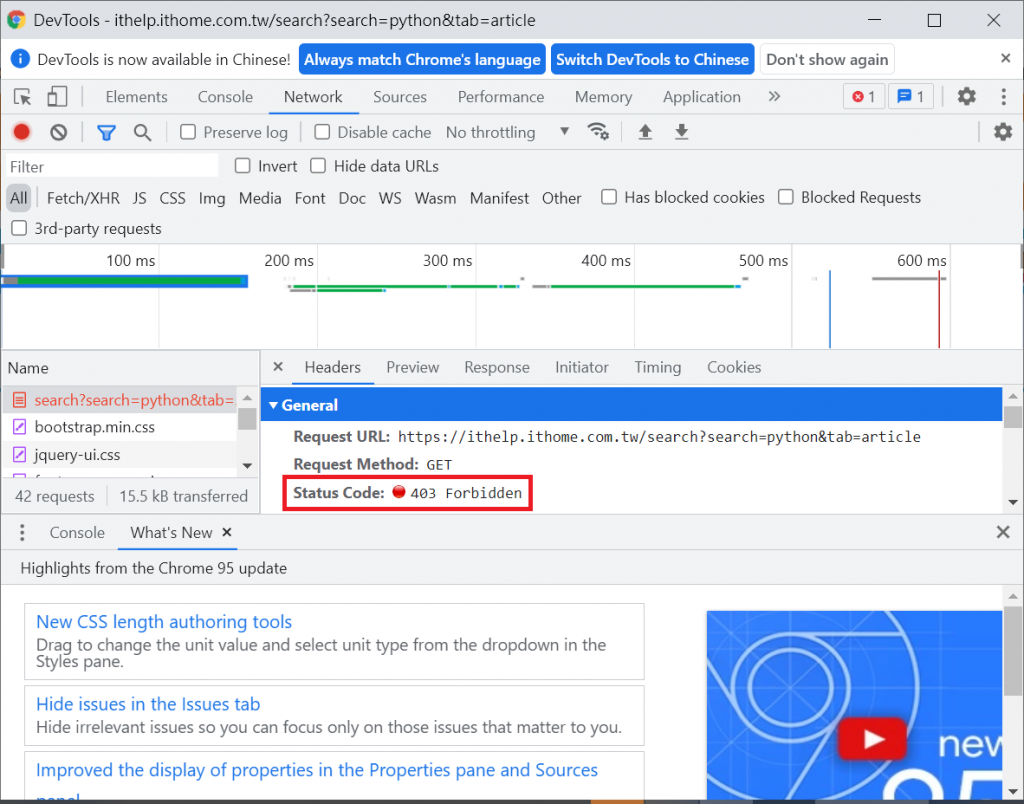Screen dimensions: 1024x804
Task: Open the Memory tab
Action: [x=603, y=97]
